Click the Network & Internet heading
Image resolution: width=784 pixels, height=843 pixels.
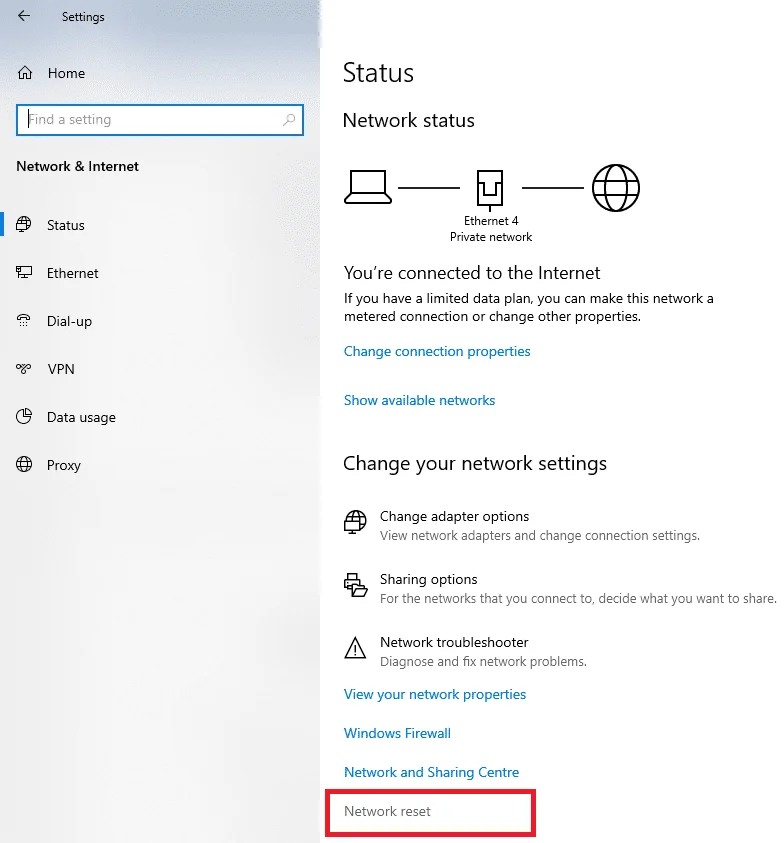(77, 166)
